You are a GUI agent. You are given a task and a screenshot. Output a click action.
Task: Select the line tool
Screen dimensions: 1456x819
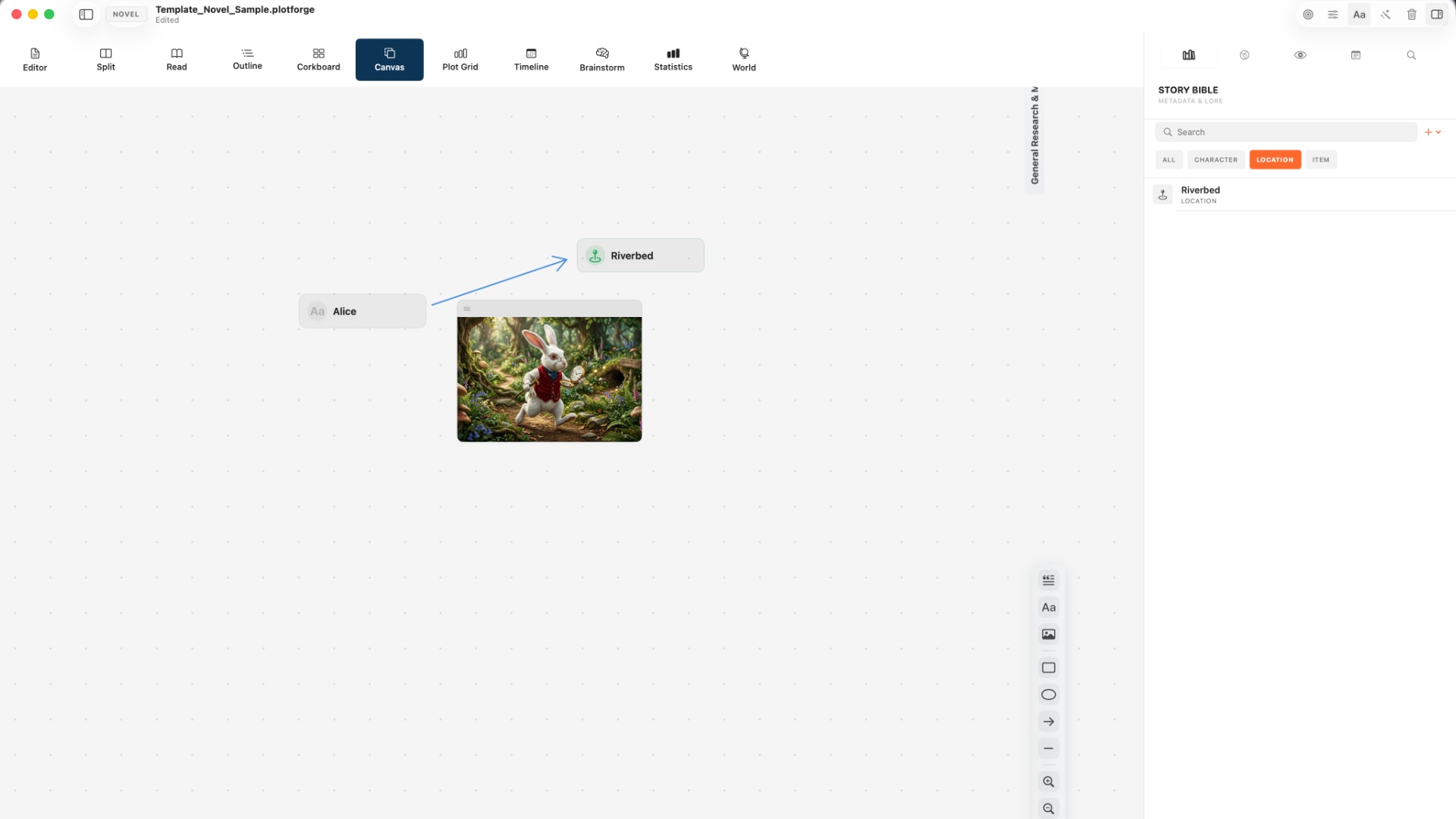(1049, 748)
